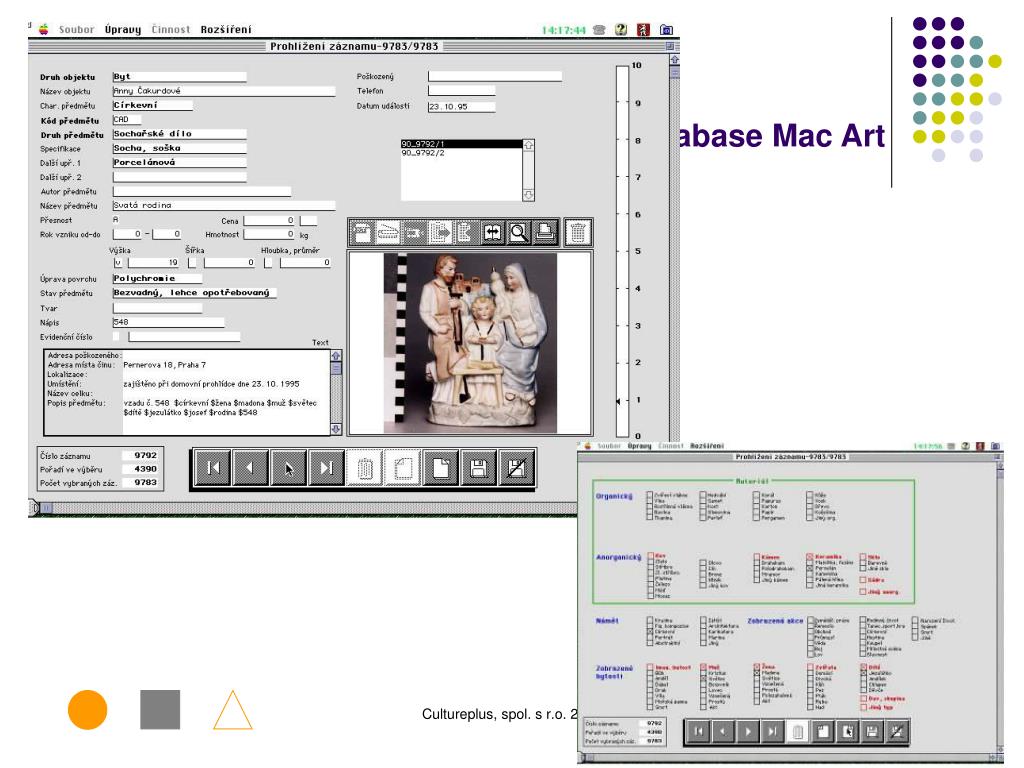Viewport: 1024px width, 768px height.
Task: Click the Nápis field containing 548
Action: [168, 323]
